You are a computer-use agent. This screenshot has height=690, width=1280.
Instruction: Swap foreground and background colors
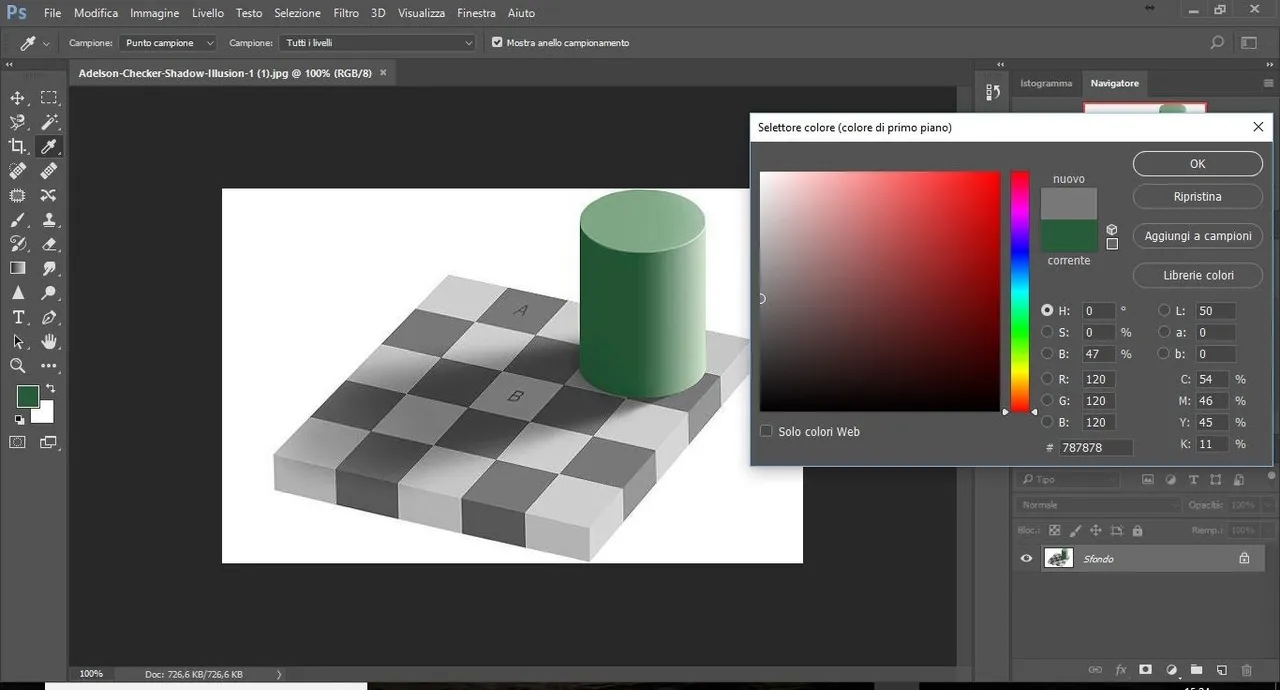(50, 389)
